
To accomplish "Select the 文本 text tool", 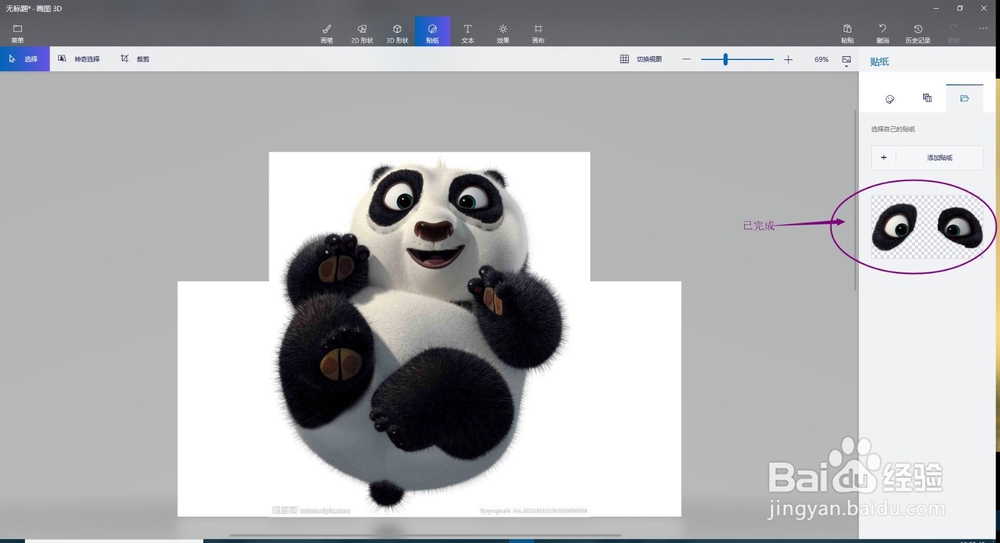I will click(467, 33).
